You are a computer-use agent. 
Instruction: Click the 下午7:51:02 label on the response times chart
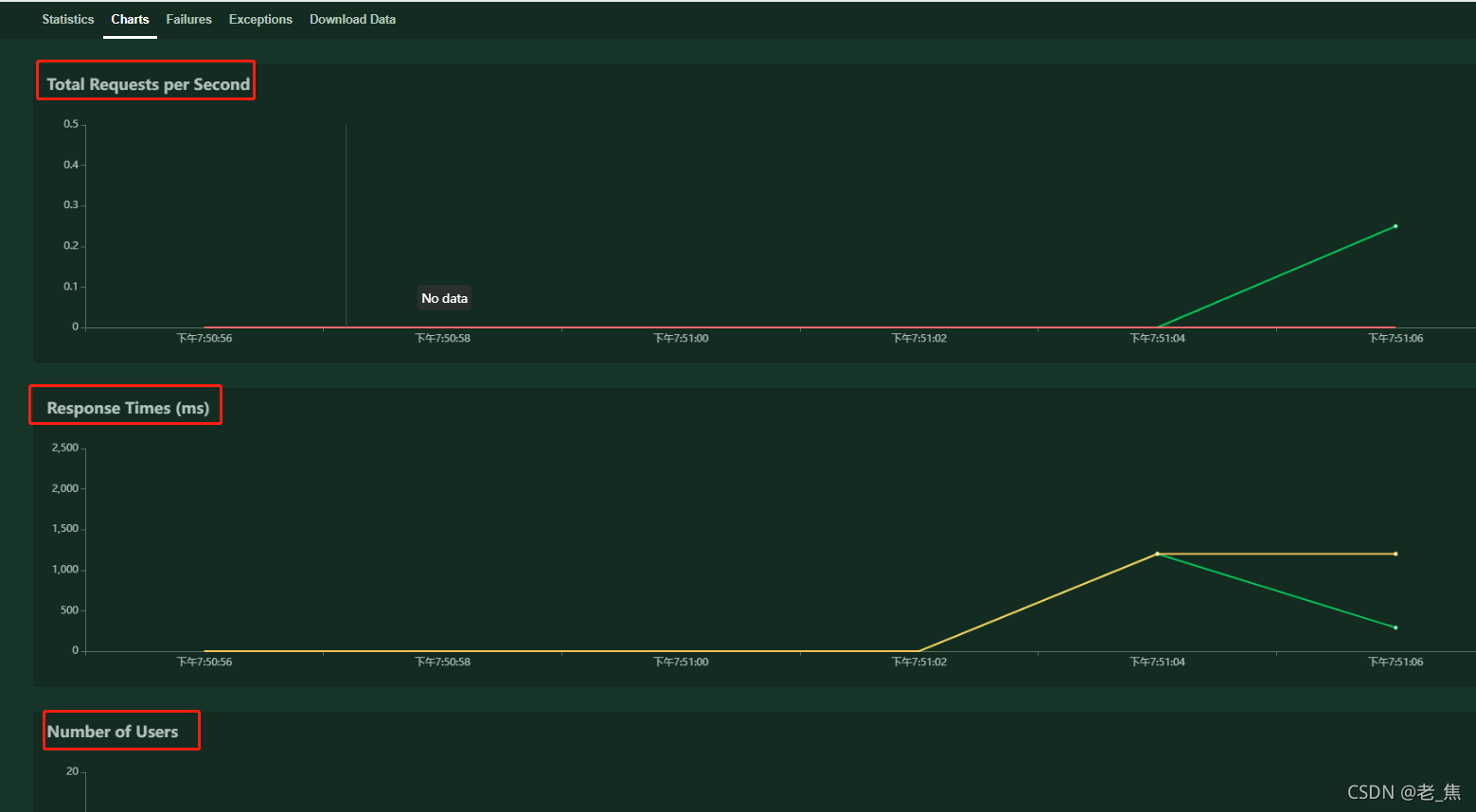coord(919,662)
